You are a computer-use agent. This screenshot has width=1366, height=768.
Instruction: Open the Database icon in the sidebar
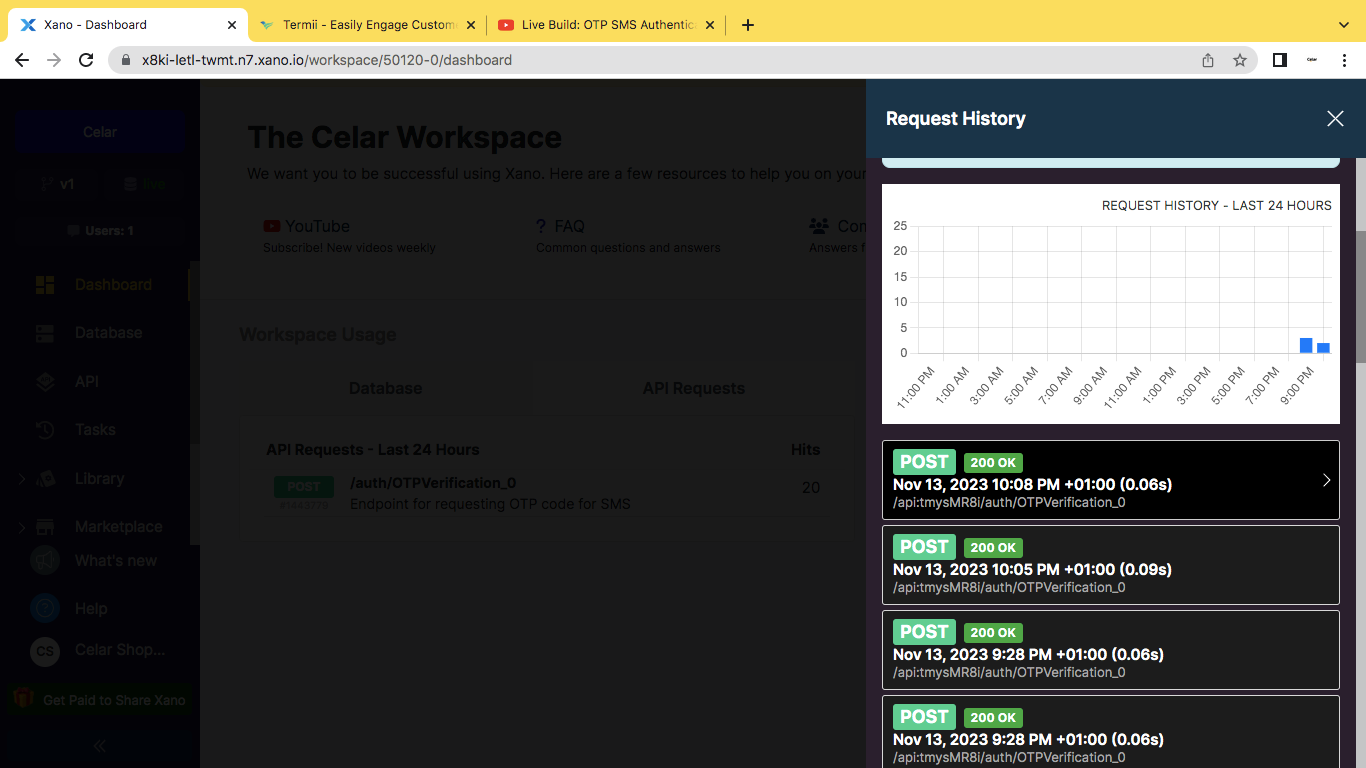coord(45,333)
